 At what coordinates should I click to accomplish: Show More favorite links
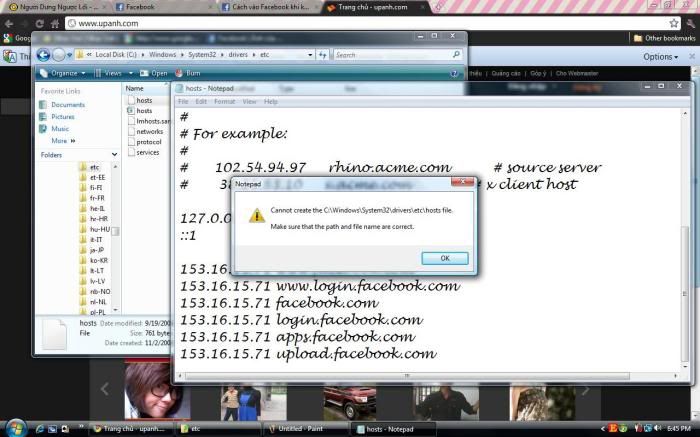[x=63, y=141]
